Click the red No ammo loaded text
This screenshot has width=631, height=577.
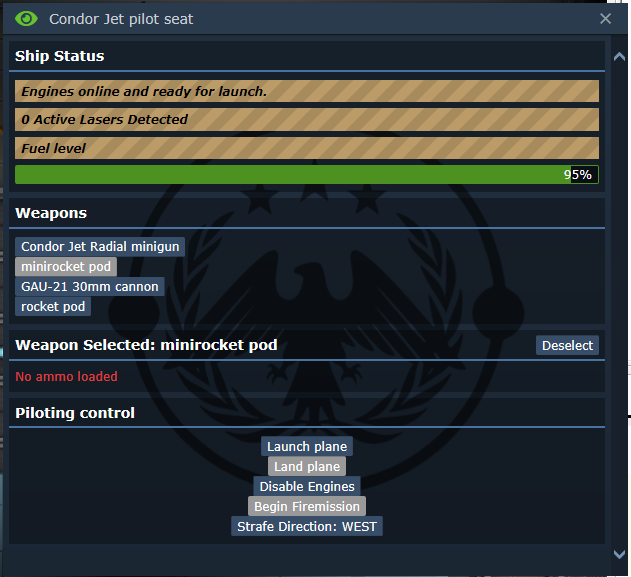[66, 377]
